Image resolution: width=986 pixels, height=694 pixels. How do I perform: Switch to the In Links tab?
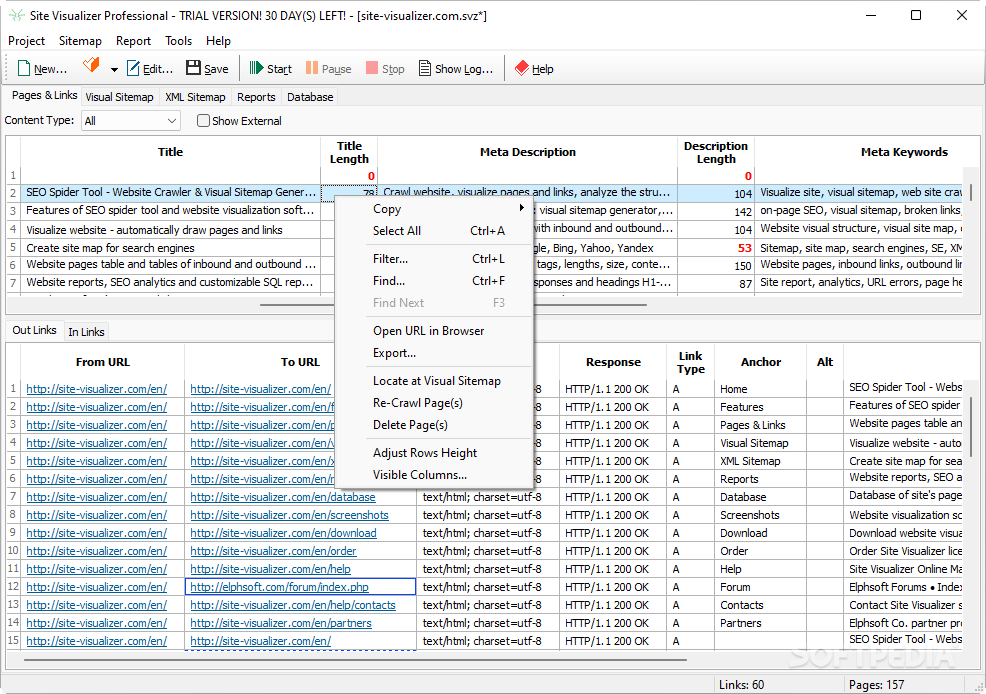[x=86, y=332]
